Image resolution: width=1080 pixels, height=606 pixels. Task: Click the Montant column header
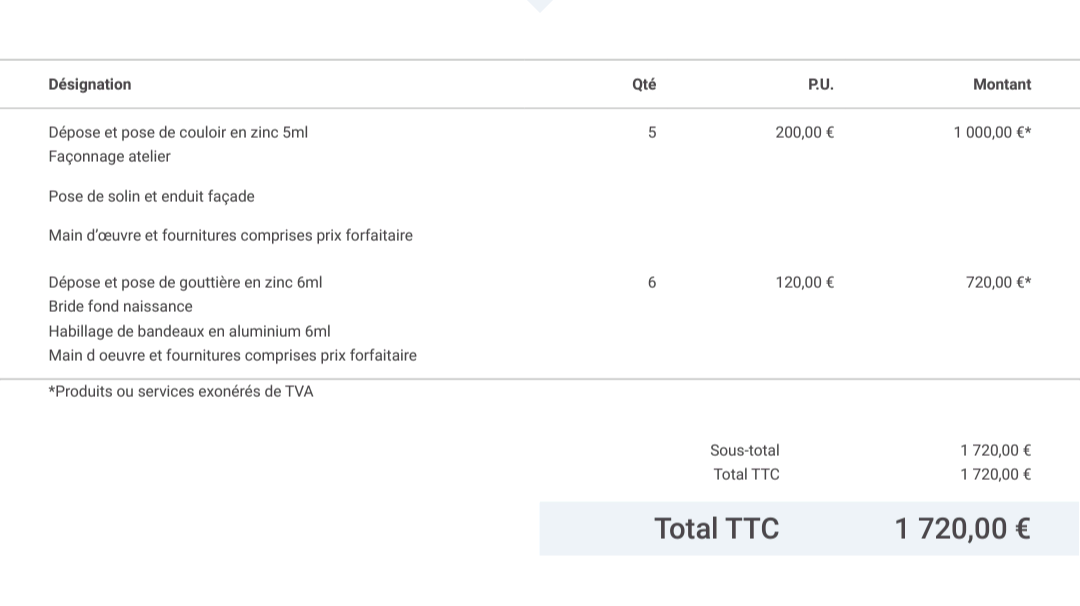(1001, 85)
